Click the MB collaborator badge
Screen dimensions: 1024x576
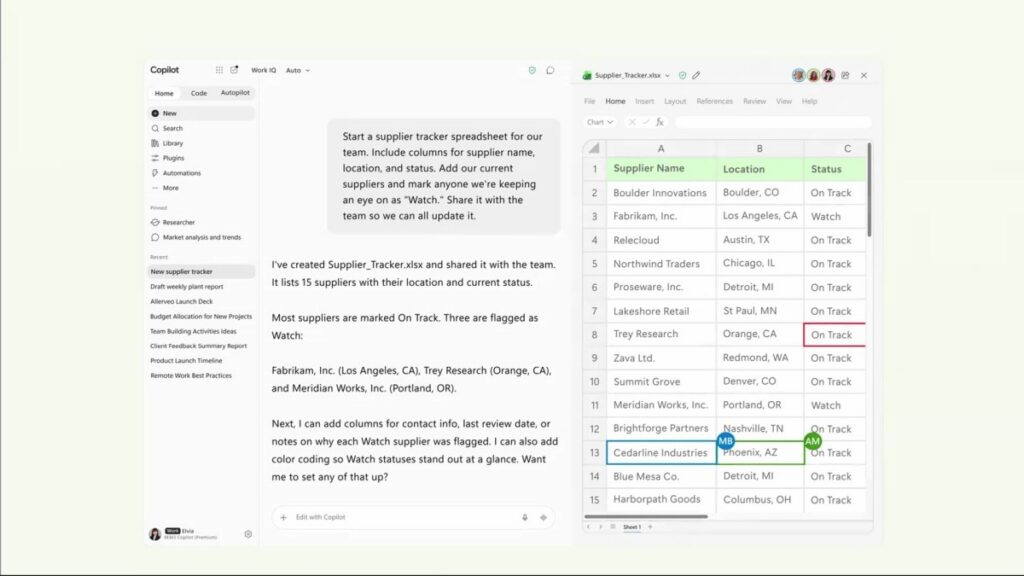pos(726,441)
